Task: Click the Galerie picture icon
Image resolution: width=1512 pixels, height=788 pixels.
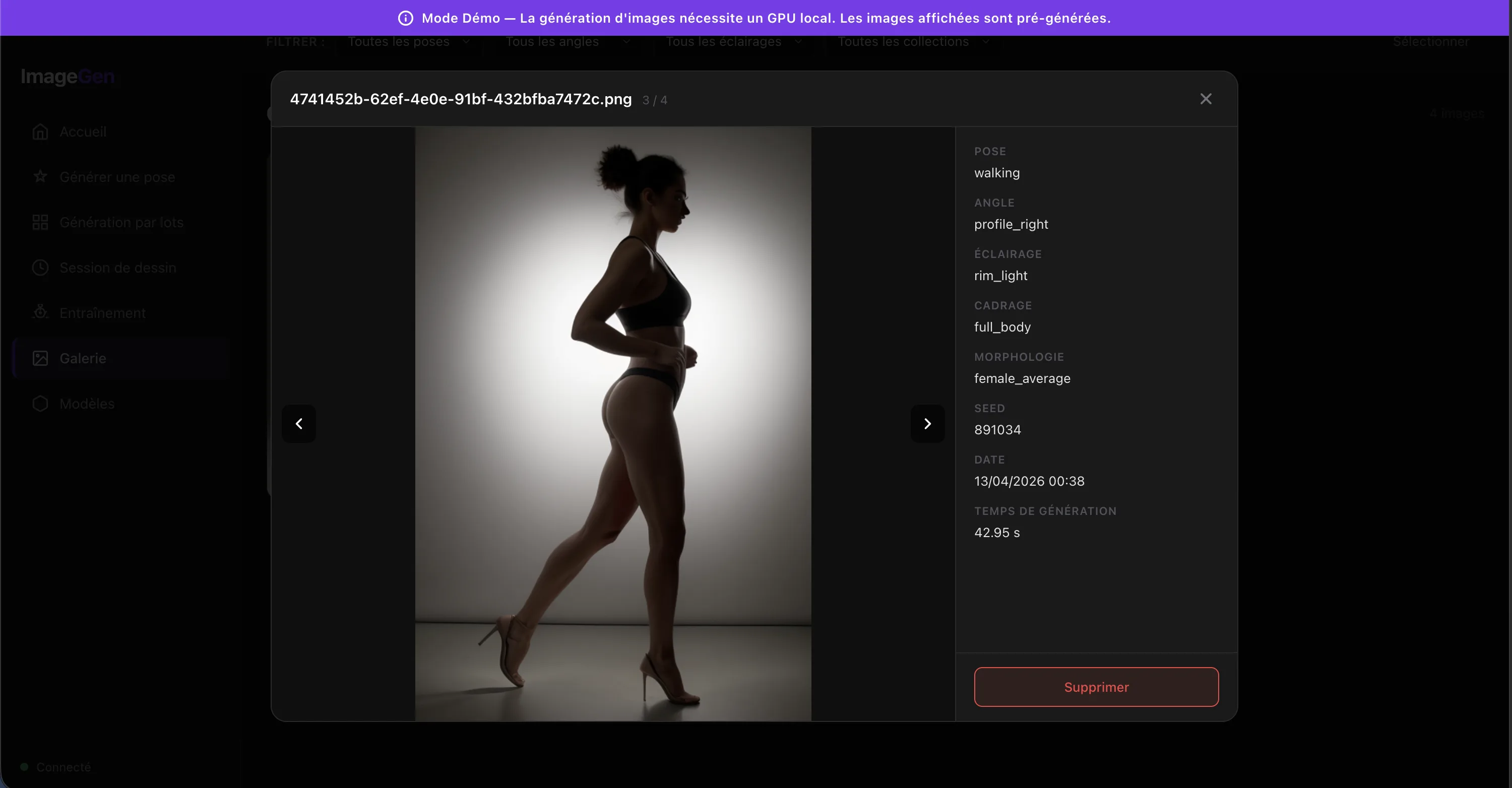Action: pos(40,358)
